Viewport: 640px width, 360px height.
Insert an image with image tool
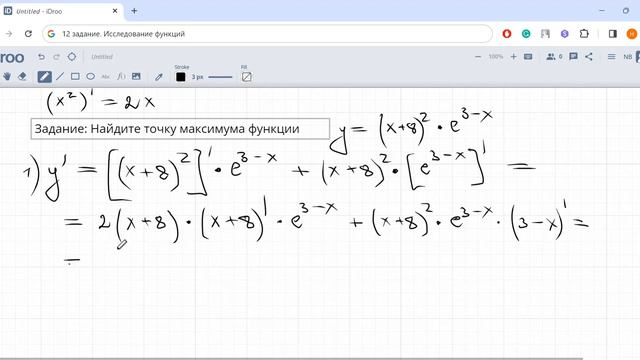(136, 76)
